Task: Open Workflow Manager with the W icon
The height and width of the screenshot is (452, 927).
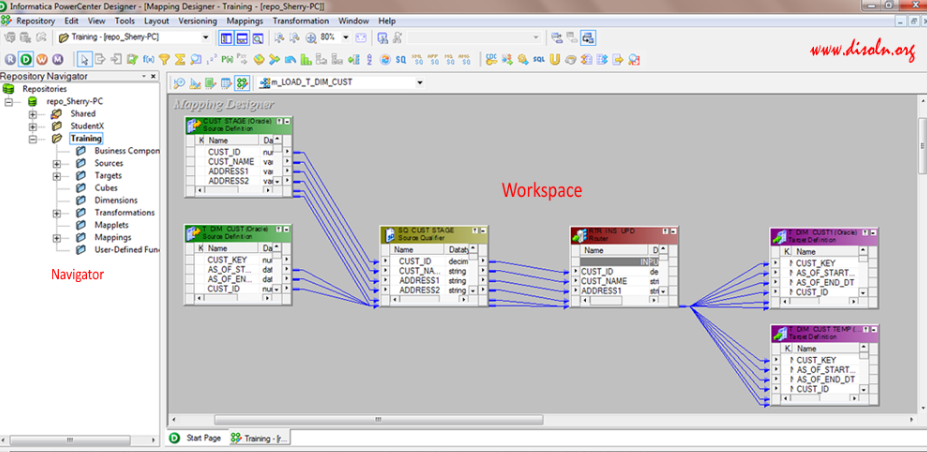Action: tap(42, 59)
